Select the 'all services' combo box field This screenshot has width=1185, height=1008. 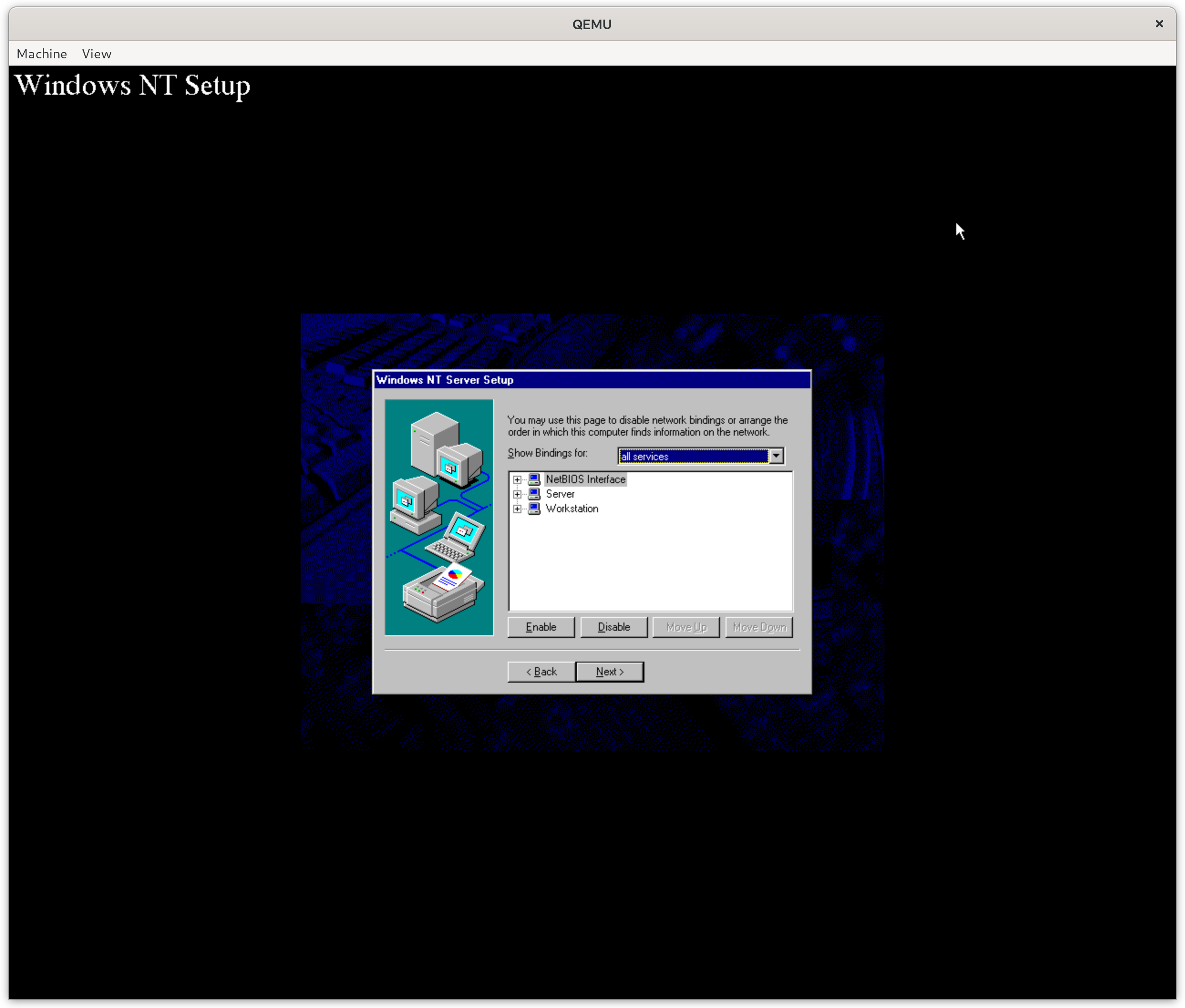[692, 456]
